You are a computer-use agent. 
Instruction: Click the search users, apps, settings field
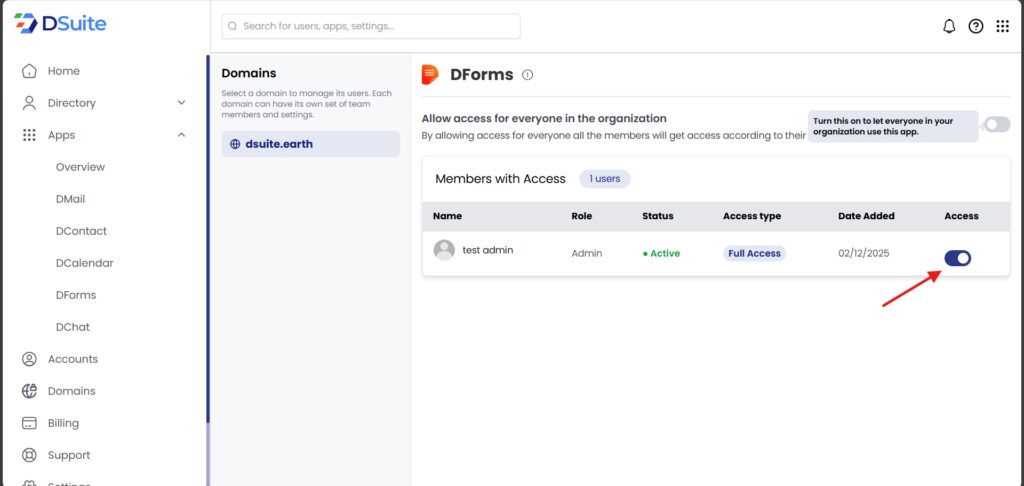[x=370, y=26]
